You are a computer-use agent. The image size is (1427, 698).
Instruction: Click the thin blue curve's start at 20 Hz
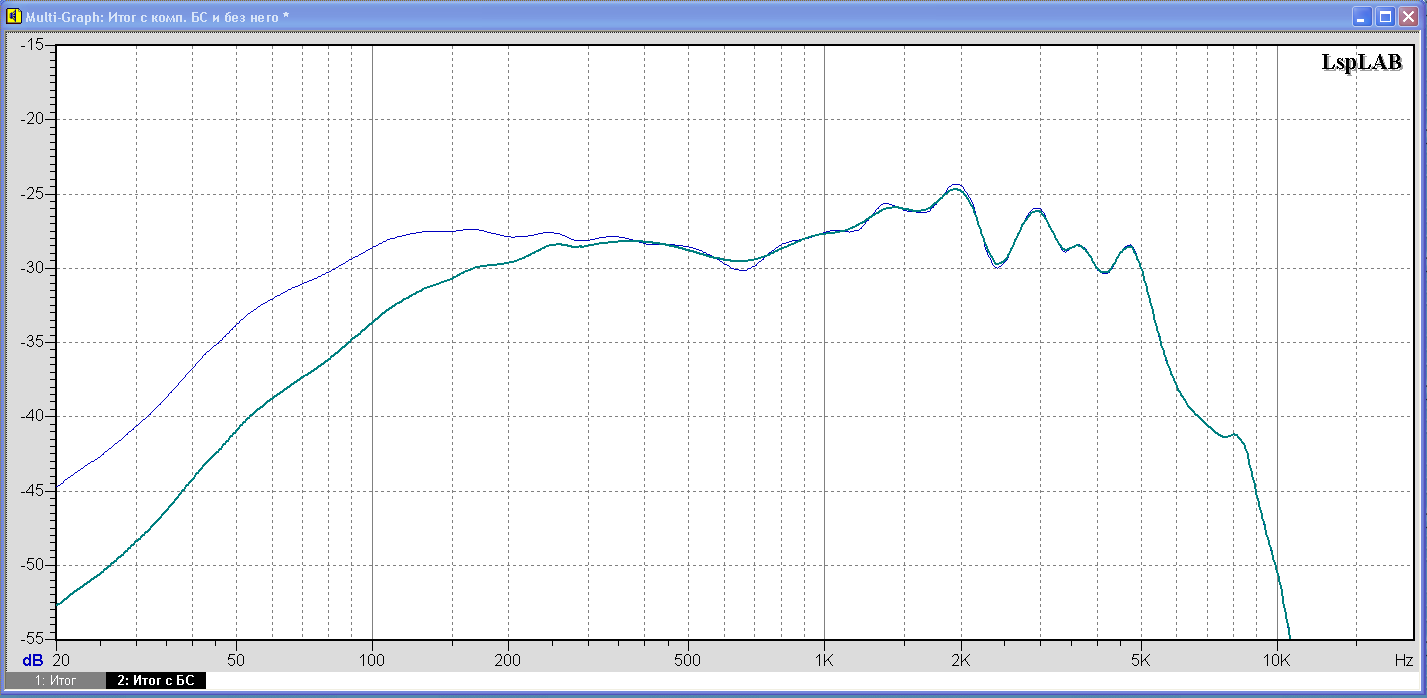coord(58,486)
